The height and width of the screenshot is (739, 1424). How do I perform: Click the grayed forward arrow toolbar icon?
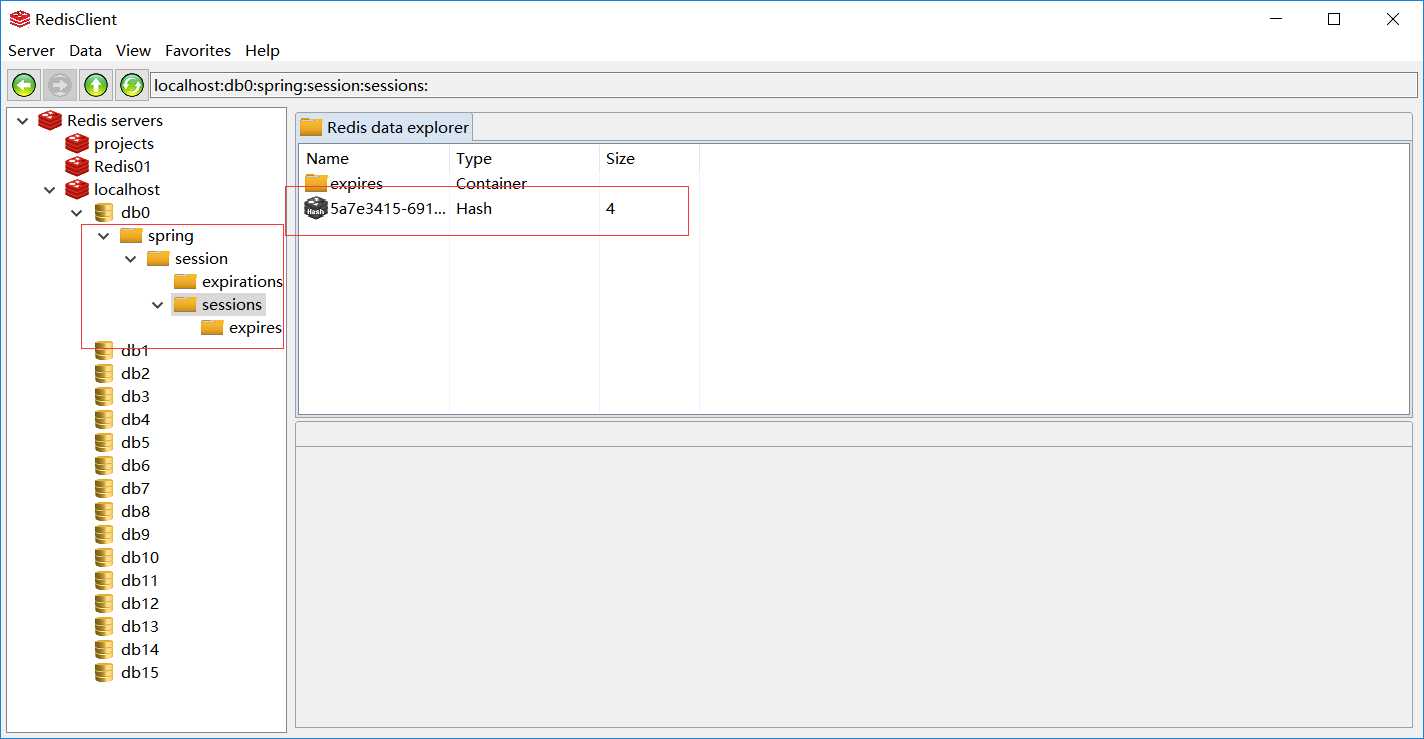click(60, 85)
